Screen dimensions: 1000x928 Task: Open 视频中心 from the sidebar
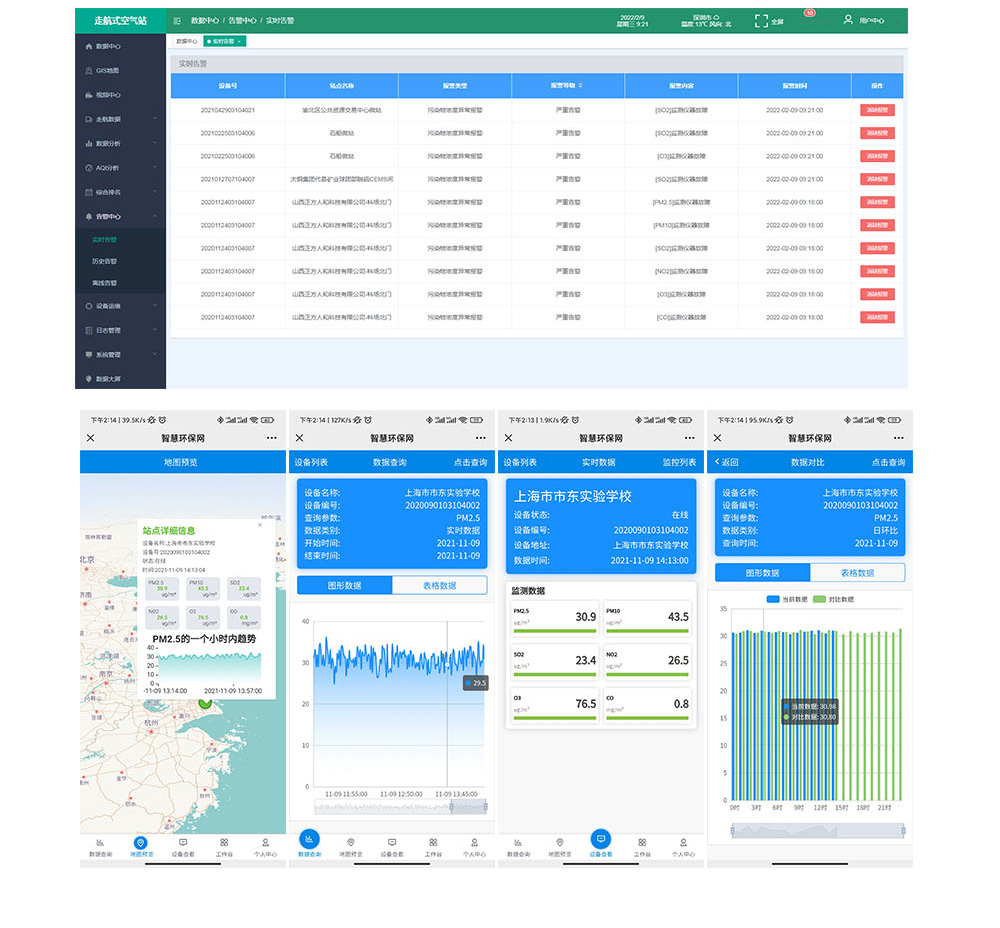pyautogui.click(x=108, y=95)
